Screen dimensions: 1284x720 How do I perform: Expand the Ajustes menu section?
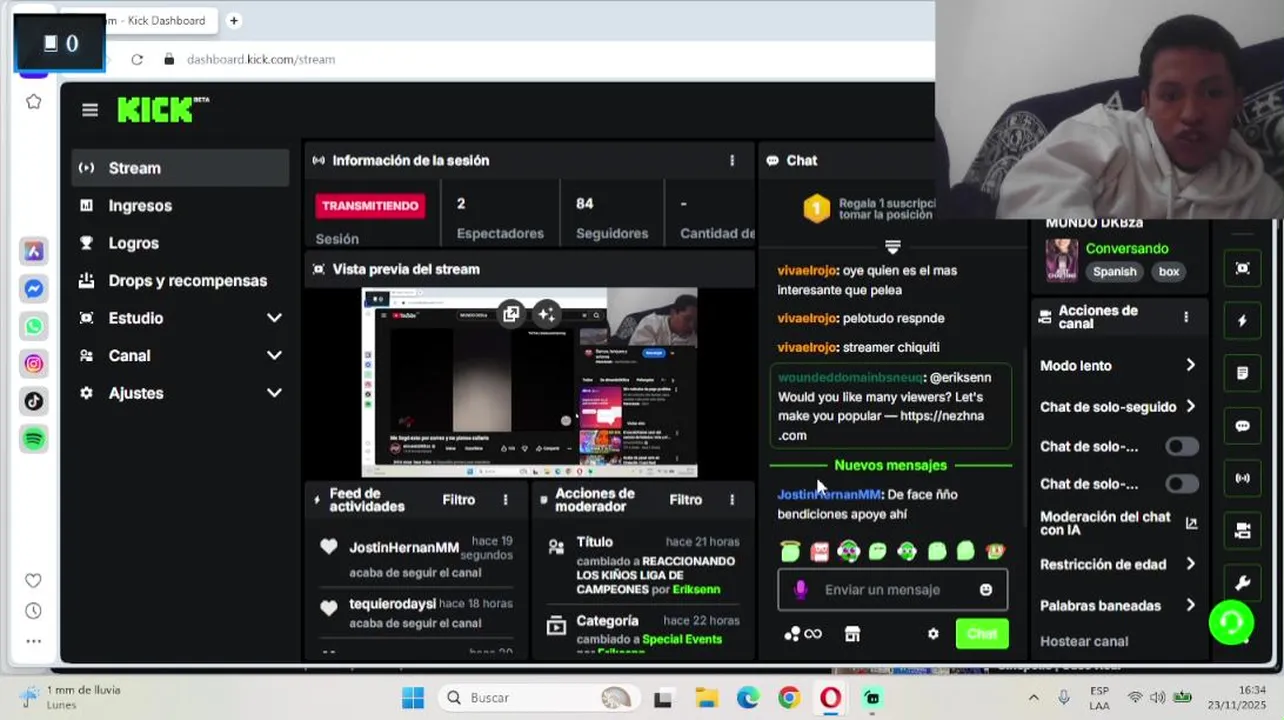(180, 393)
